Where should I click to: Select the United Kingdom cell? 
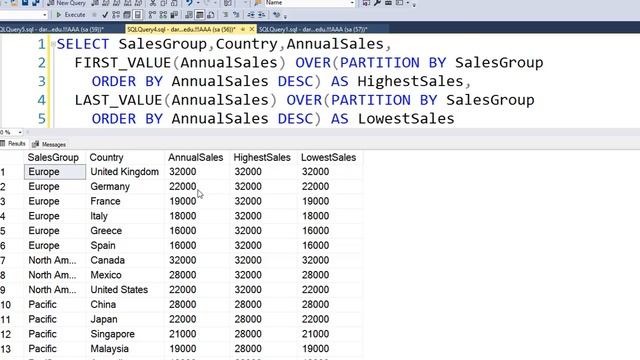[124, 172]
